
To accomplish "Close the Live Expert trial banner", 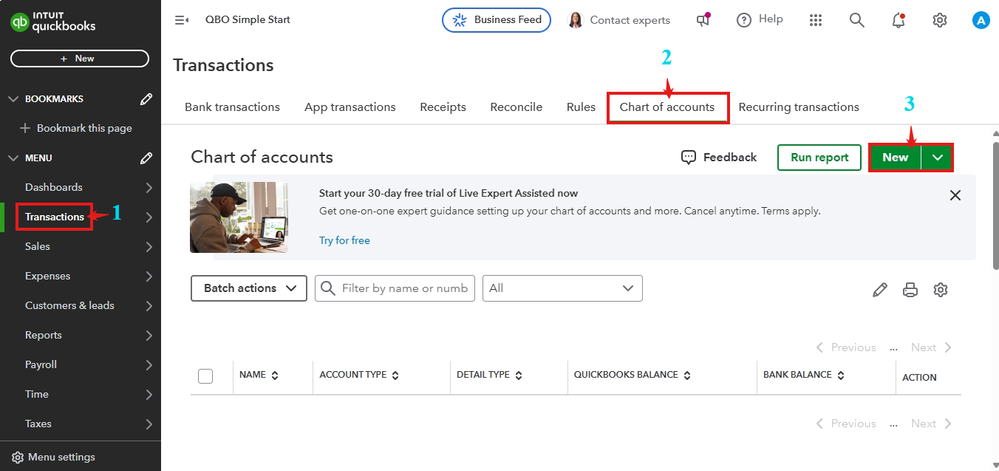I will [x=955, y=196].
